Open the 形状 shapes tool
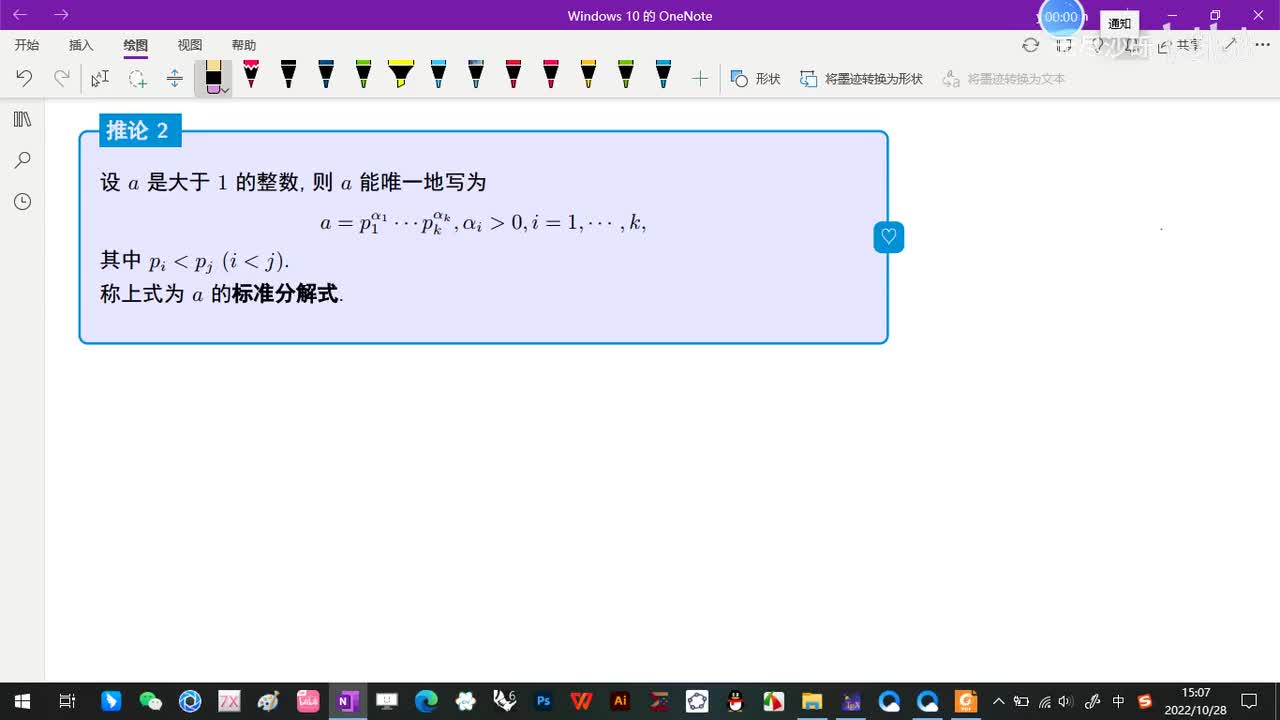 point(755,78)
